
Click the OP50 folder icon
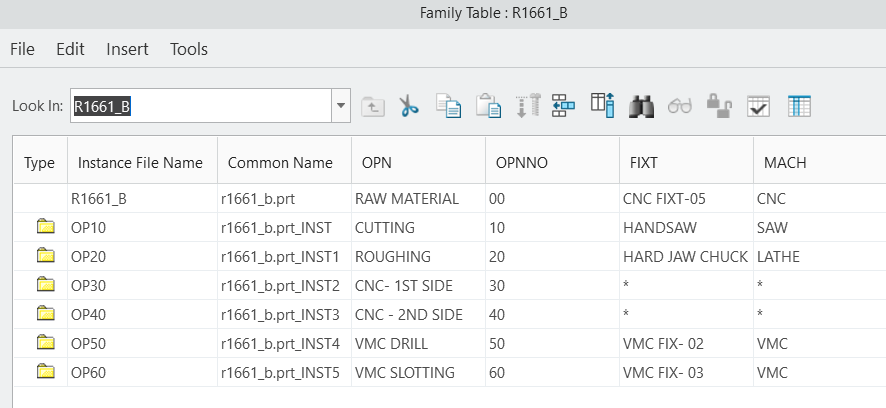coord(45,344)
